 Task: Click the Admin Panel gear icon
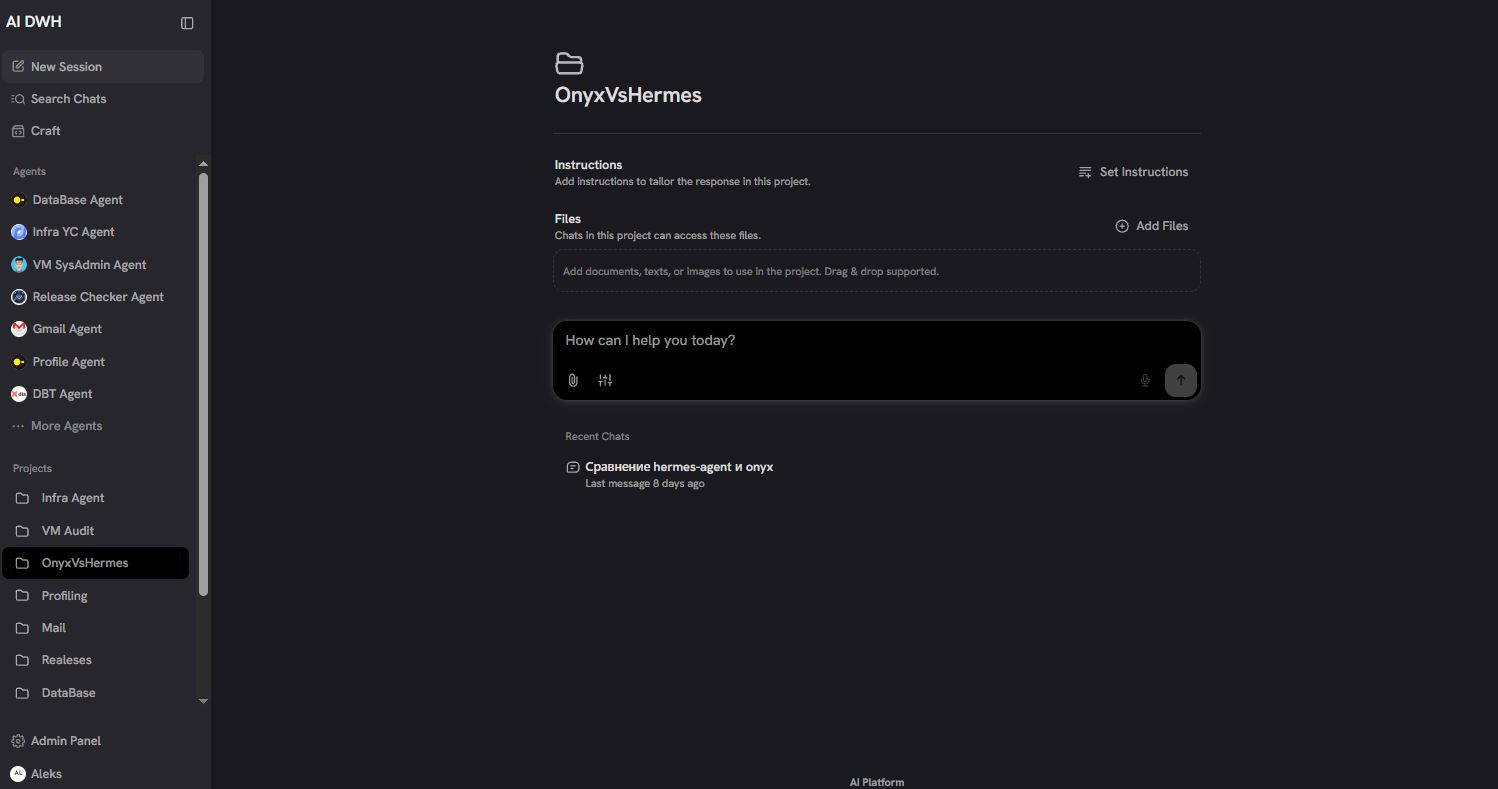click(x=18, y=741)
